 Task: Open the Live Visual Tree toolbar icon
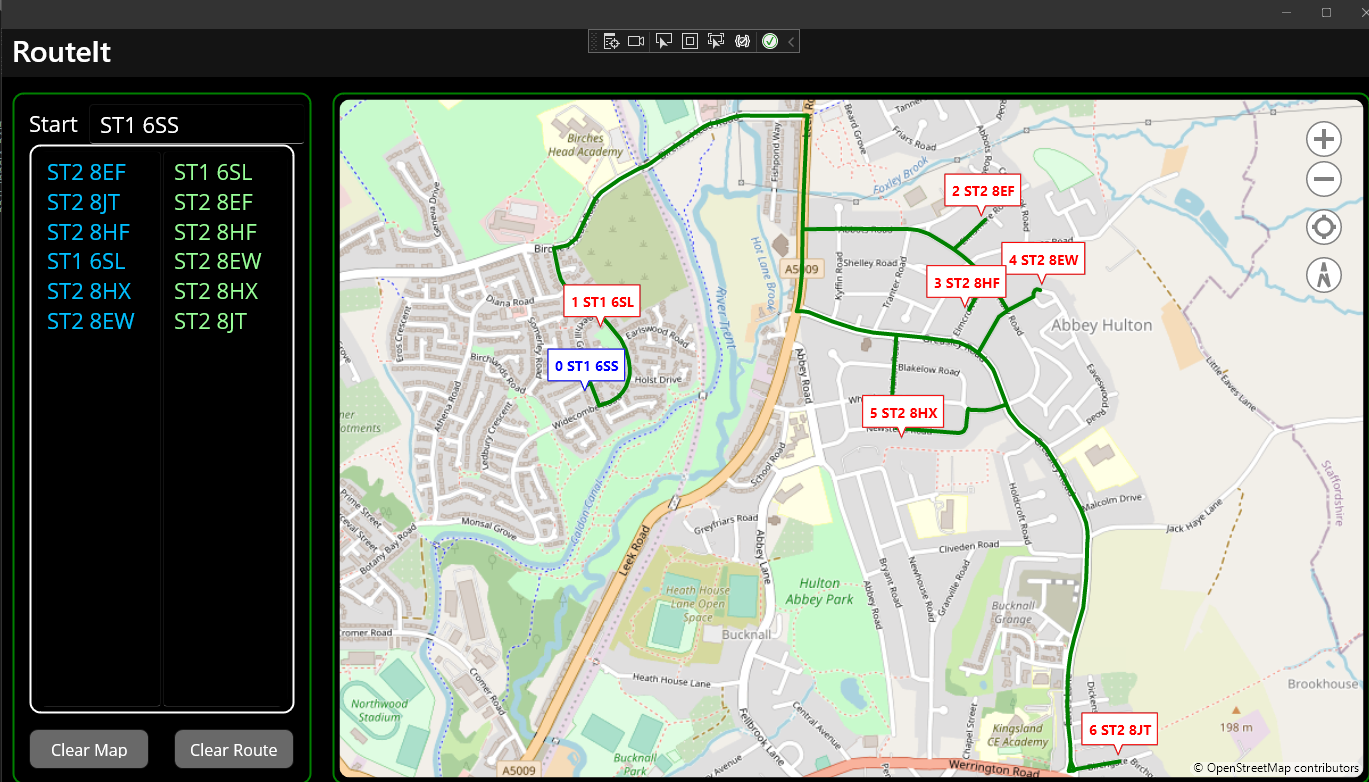coord(611,41)
